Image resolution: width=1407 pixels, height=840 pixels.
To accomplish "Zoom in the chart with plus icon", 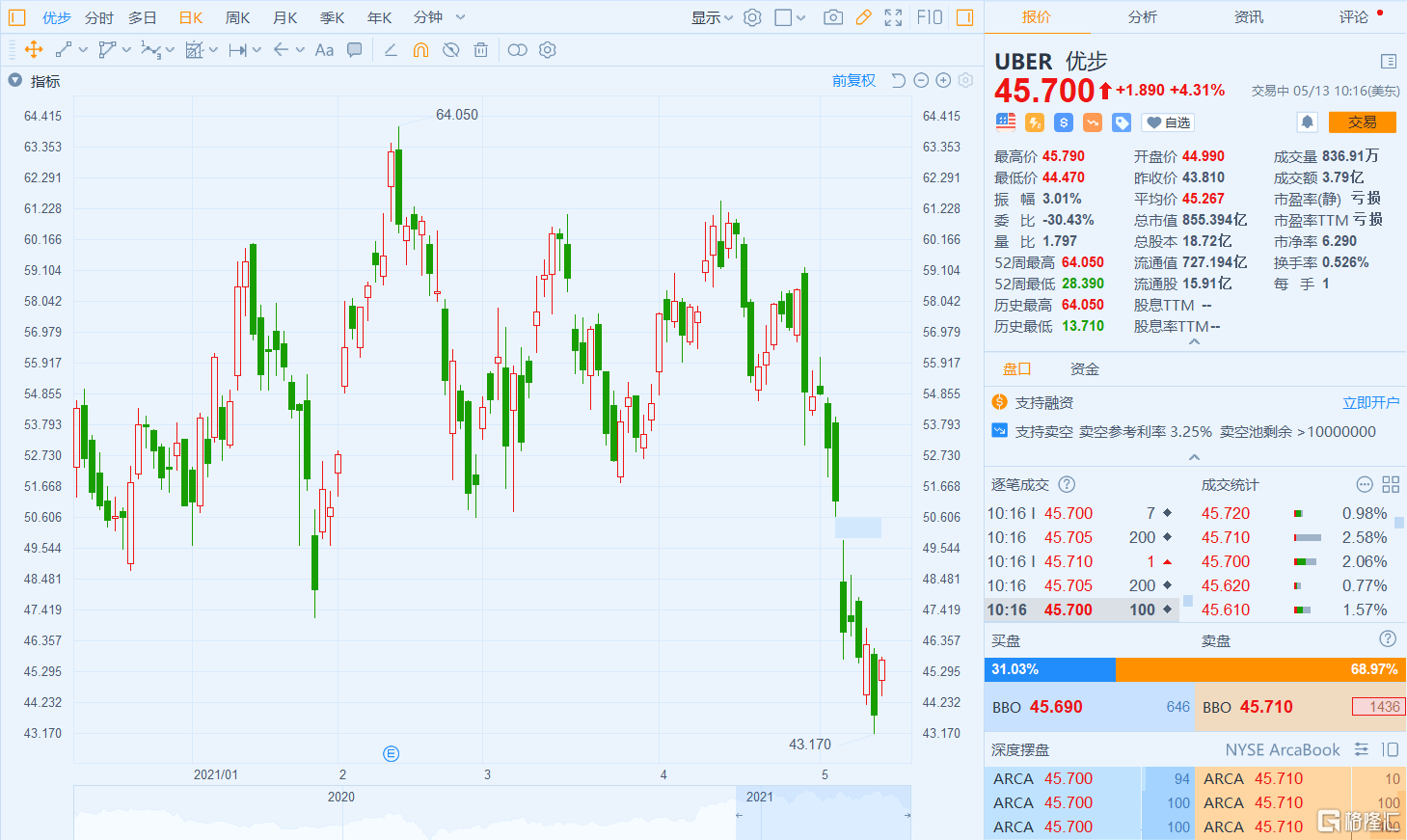I will tap(943, 81).
